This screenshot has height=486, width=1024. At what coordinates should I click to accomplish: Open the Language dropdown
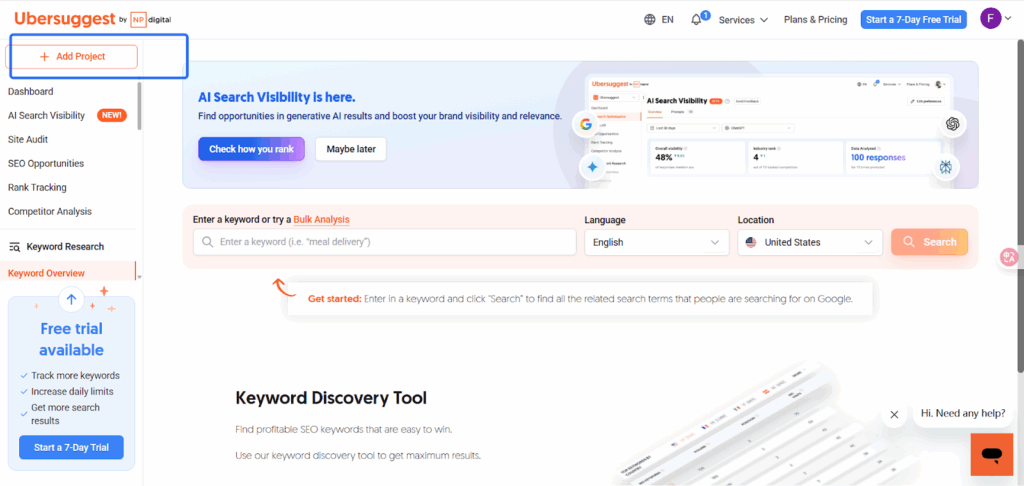(657, 242)
